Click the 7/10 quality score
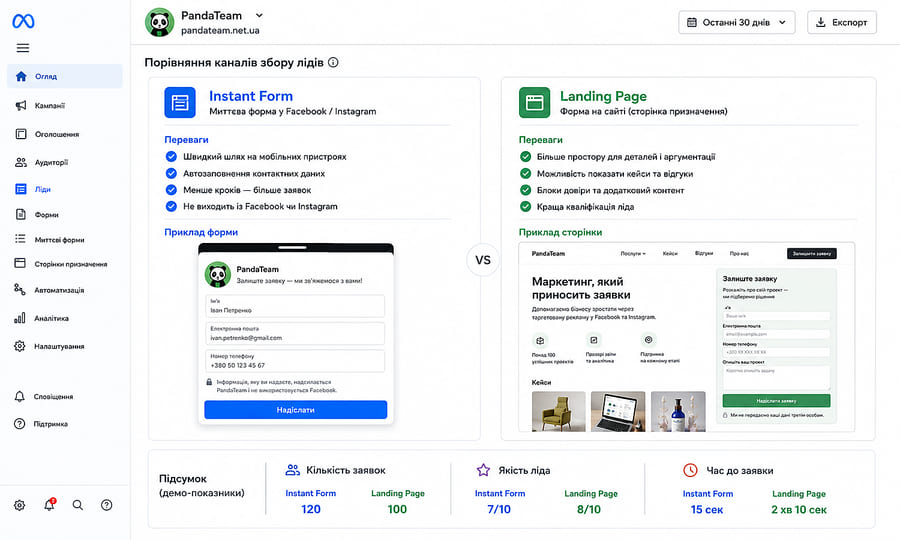Screen dimensions: 900x540 pyautogui.click(x=499, y=509)
